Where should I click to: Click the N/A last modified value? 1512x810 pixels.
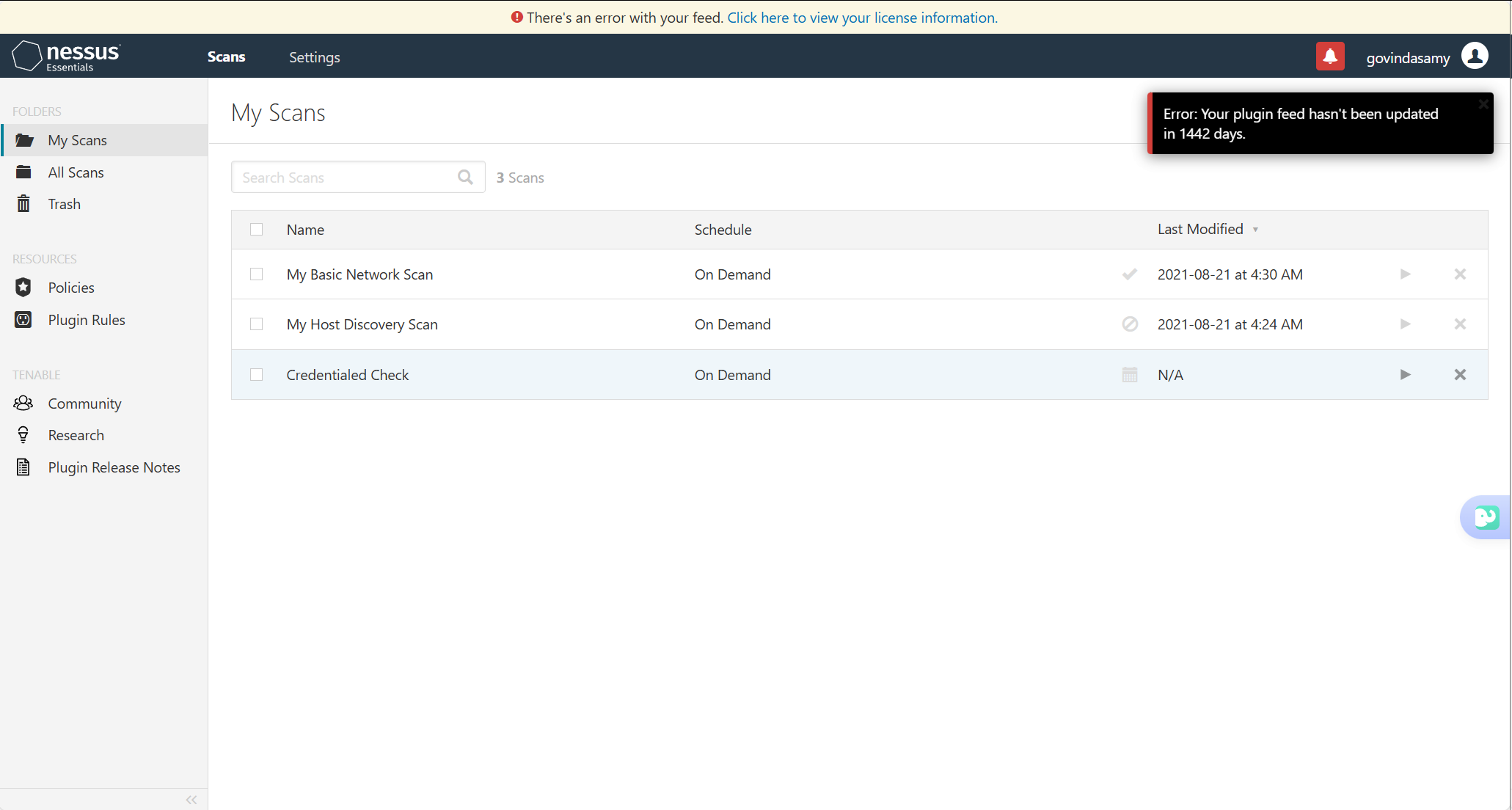click(x=1170, y=375)
